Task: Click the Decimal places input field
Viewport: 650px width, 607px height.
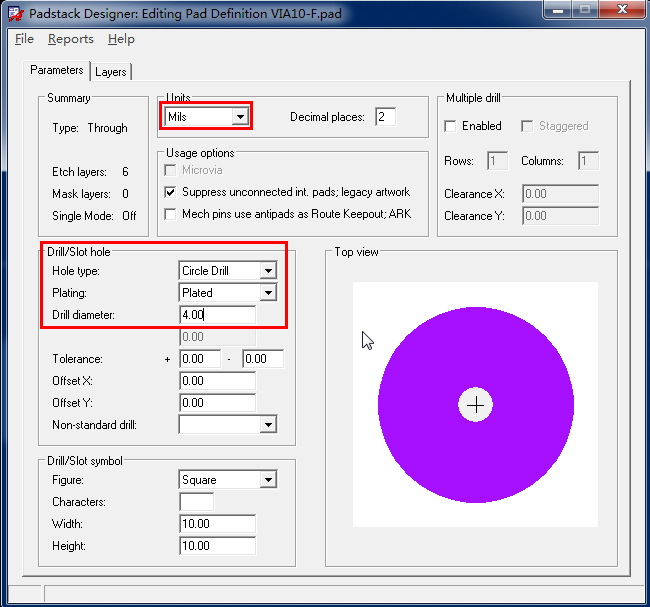Action: coord(386,117)
